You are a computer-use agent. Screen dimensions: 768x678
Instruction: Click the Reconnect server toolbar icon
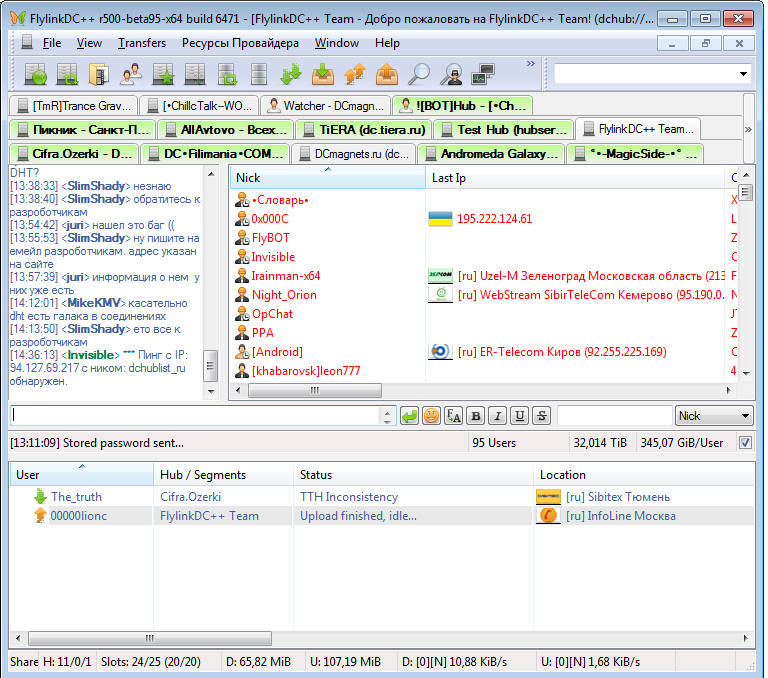pyautogui.click(x=67, y=74)
